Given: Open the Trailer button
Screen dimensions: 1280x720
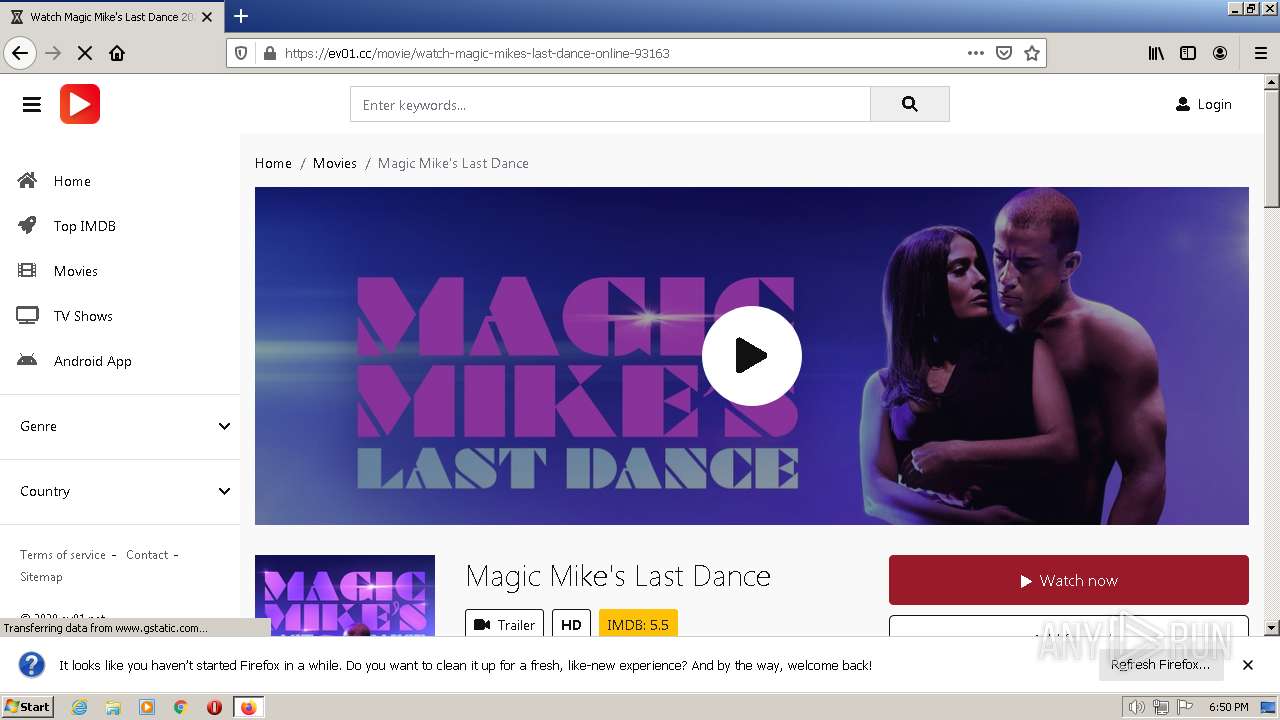Looking at the screenshot, I should [x=505, y=624].
